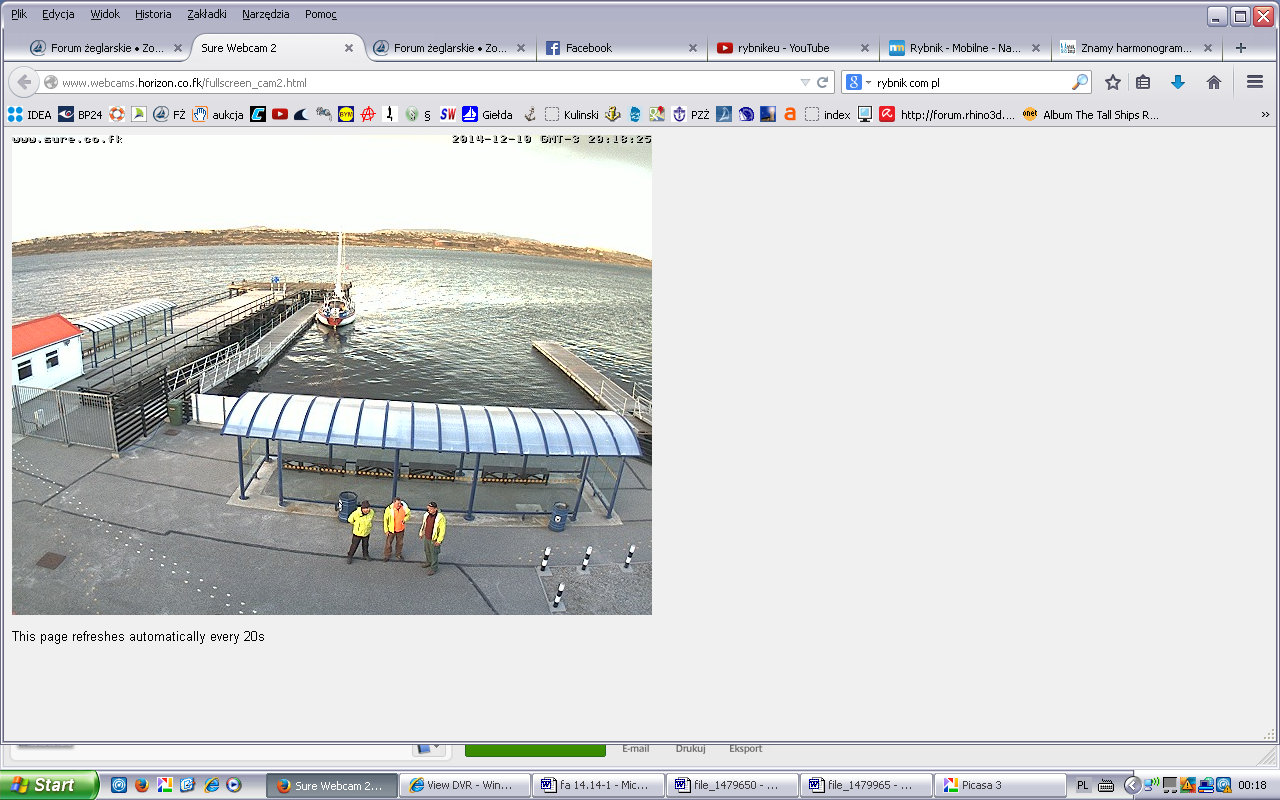Click the Windows Start button
Viewport: 1280px width, 800px height.
coord(48,785)
